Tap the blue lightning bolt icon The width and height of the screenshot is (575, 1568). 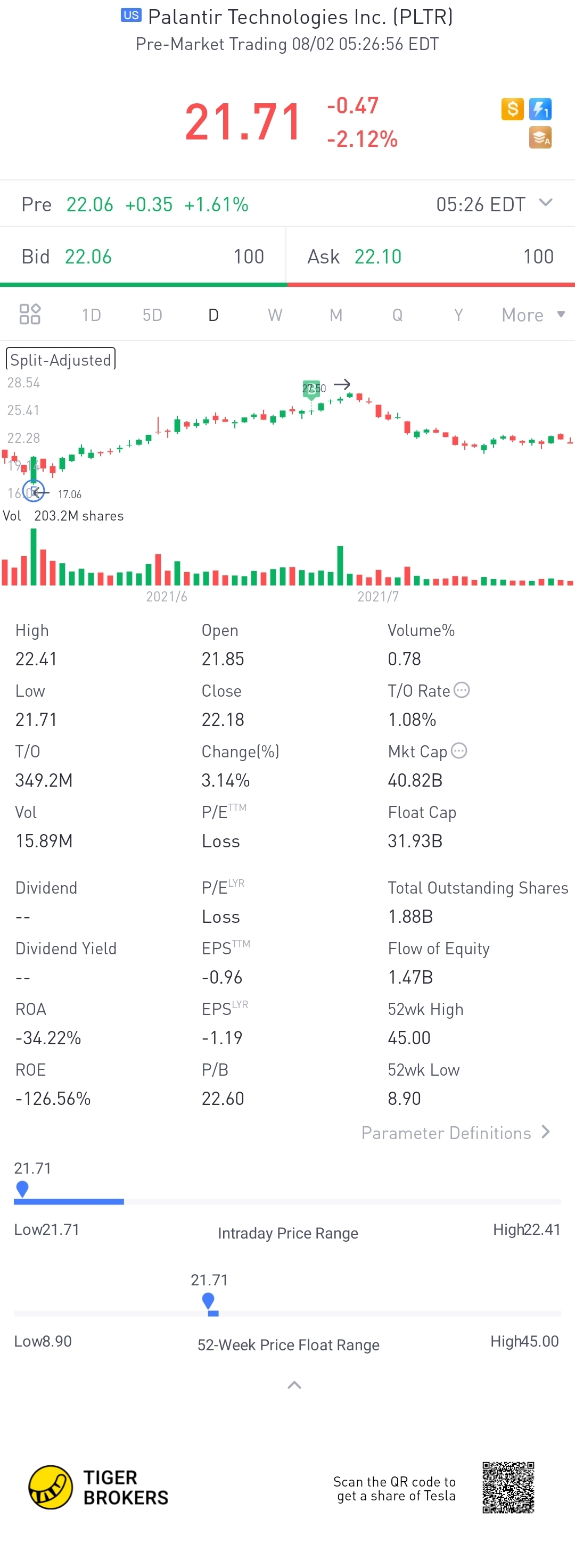[540, 109]
